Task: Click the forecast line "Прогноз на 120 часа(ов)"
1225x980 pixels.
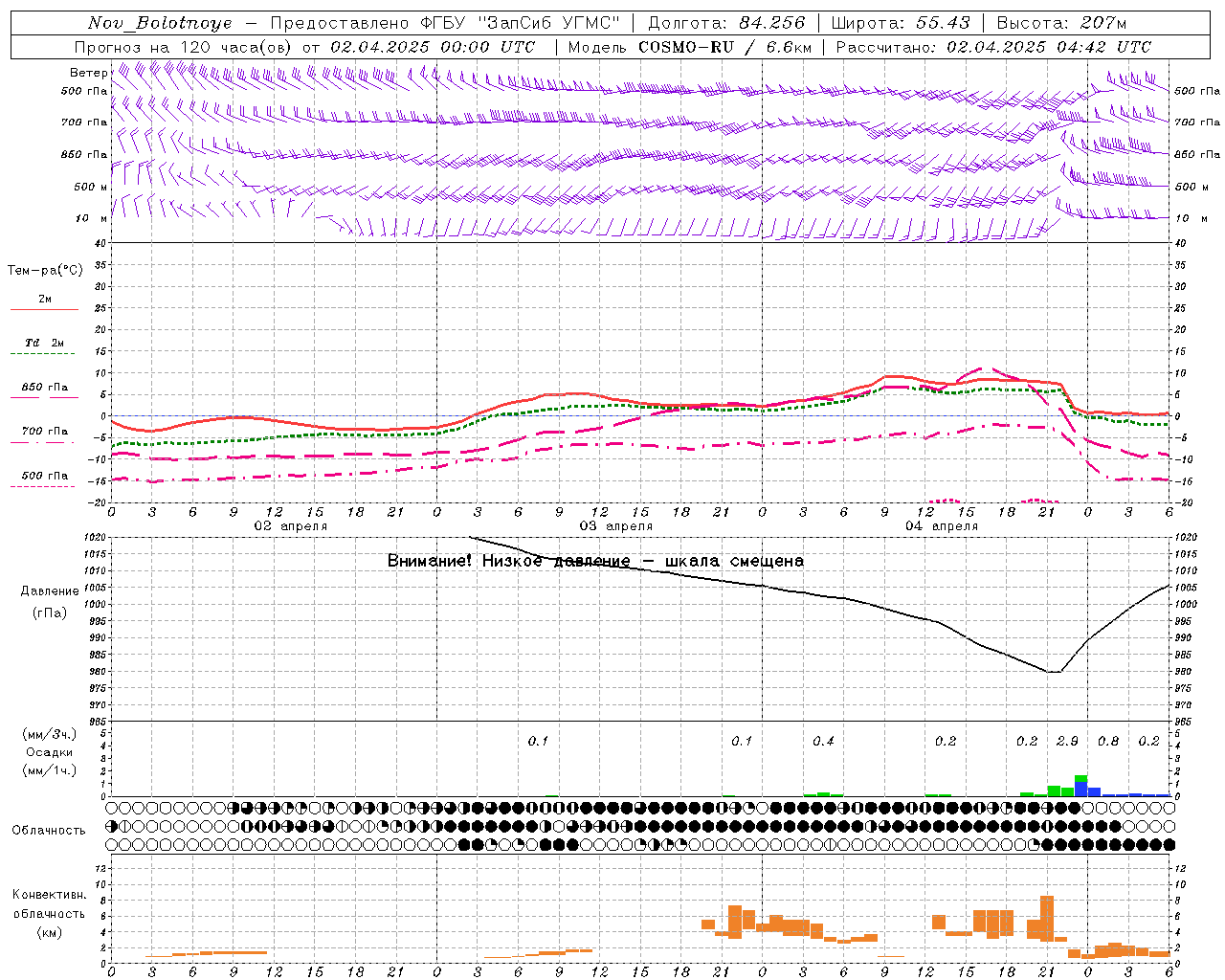Action: point(185,47)
